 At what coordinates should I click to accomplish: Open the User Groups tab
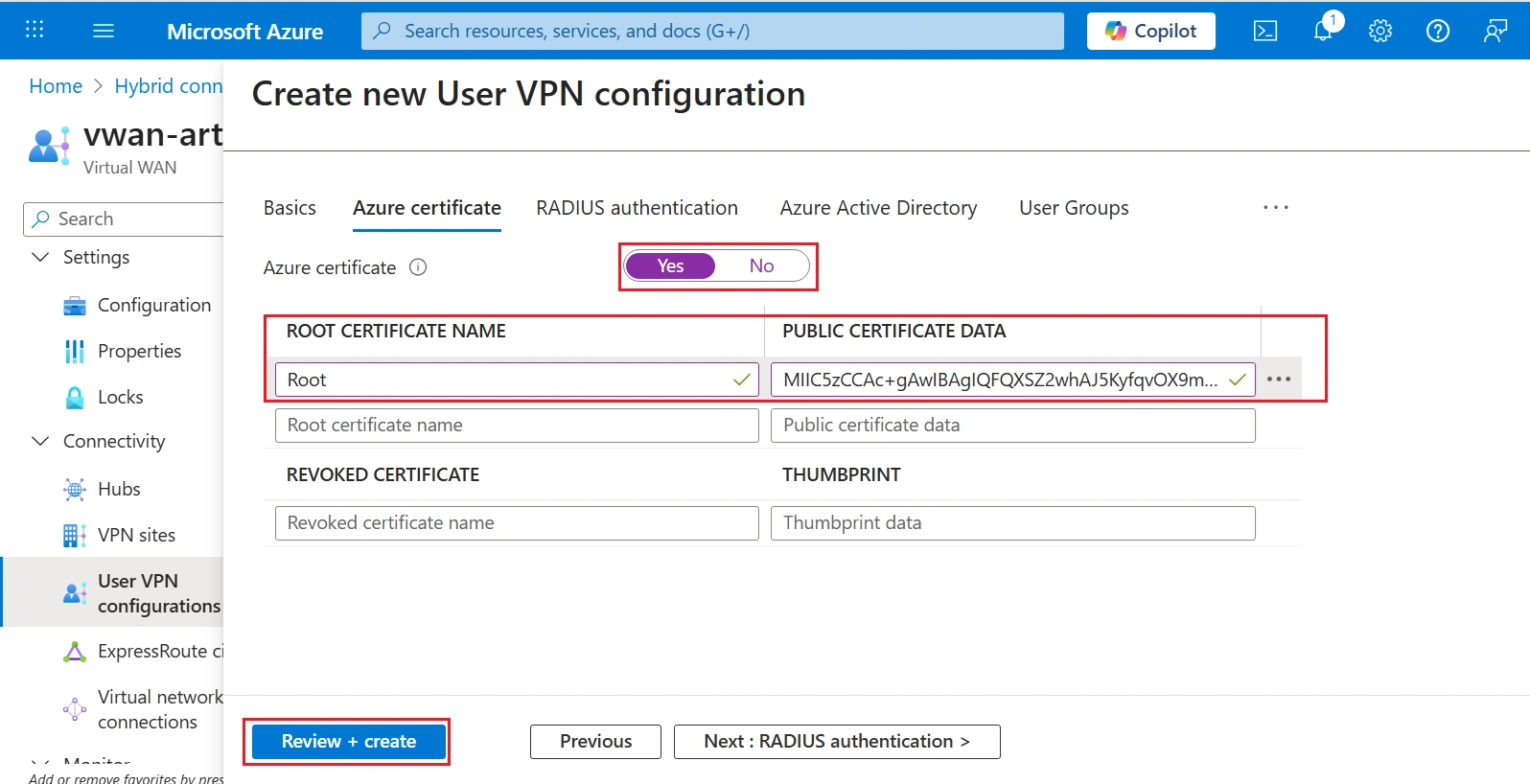point(1074,208)
